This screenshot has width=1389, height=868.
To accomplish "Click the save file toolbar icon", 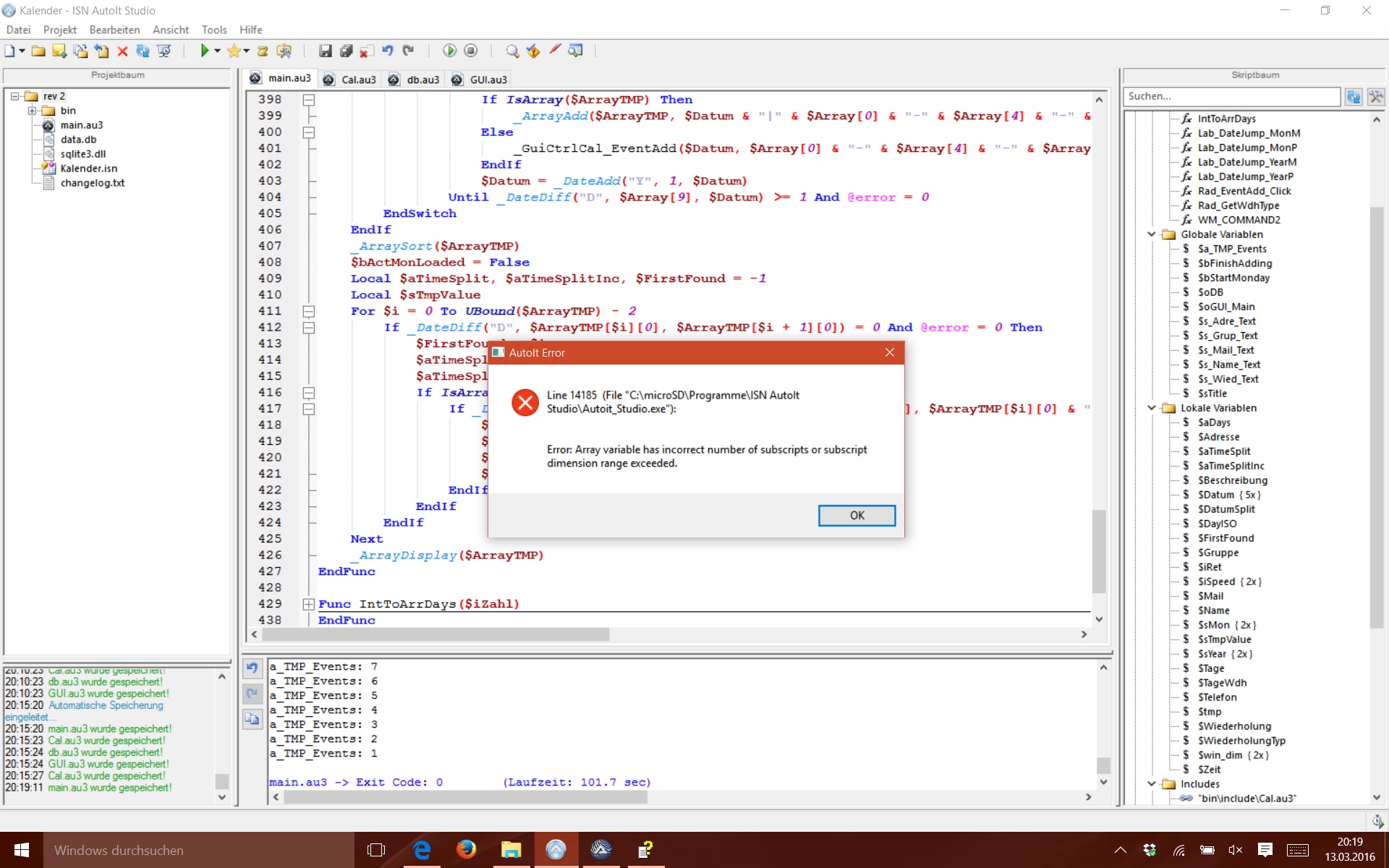I will click(x=326, y=51).
